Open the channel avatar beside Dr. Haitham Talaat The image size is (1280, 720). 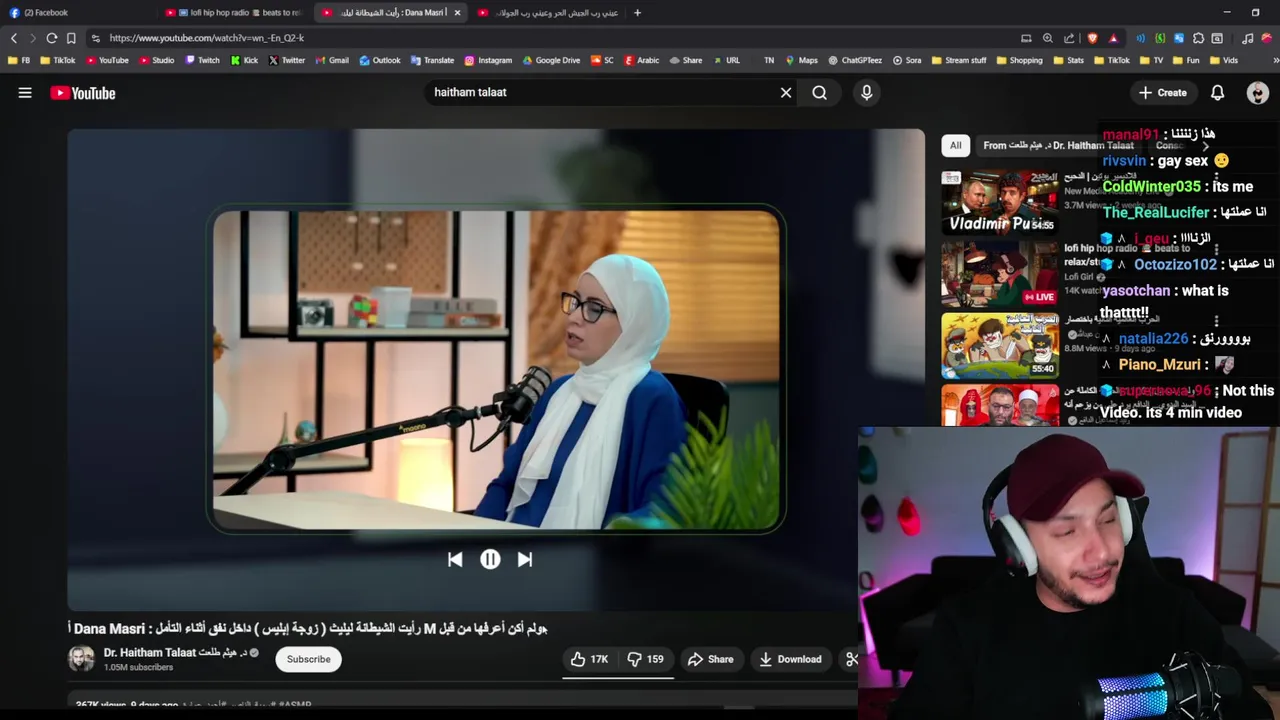[x=81, y=658]
